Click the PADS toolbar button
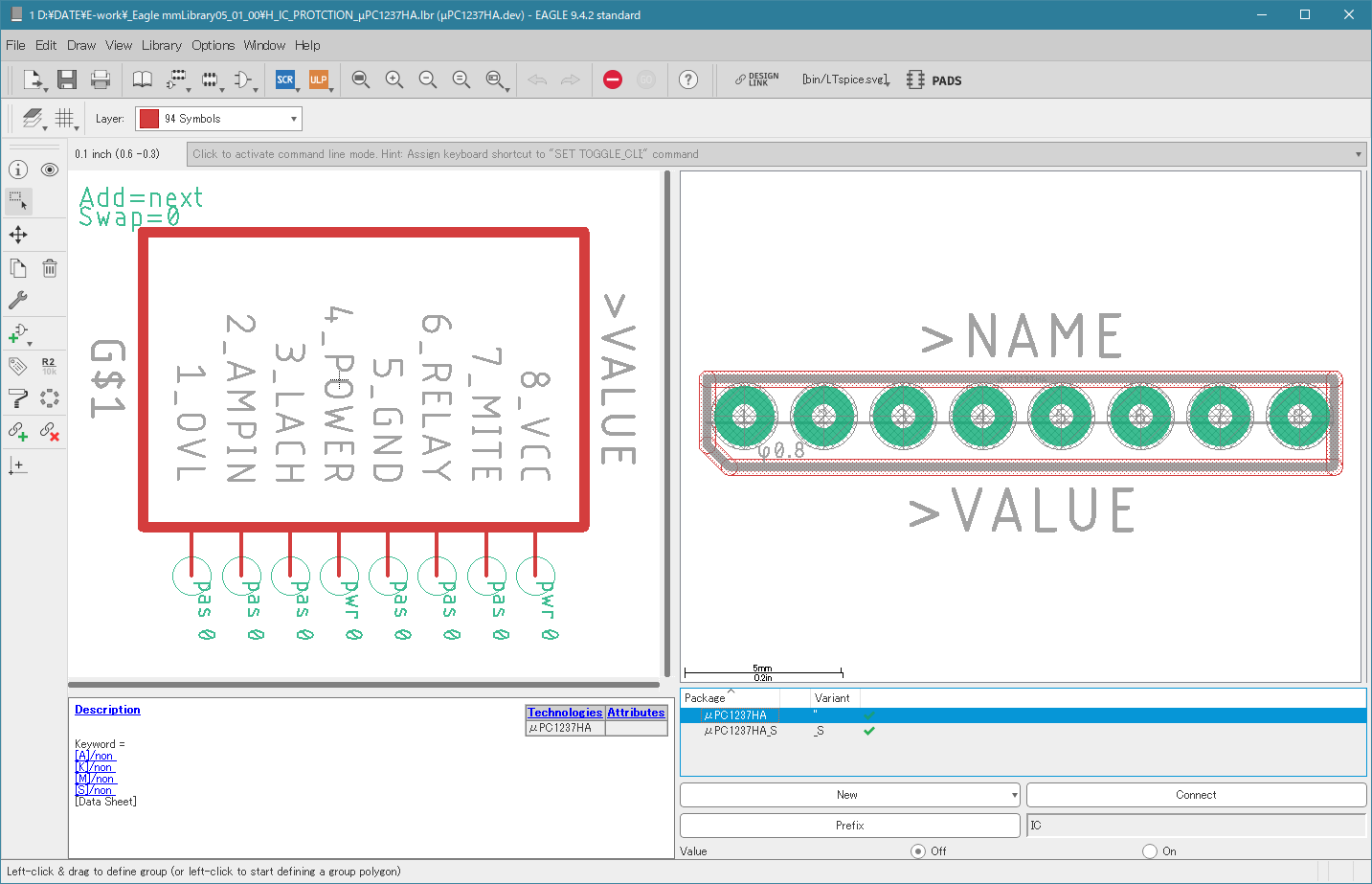 (x=934, y=79)
